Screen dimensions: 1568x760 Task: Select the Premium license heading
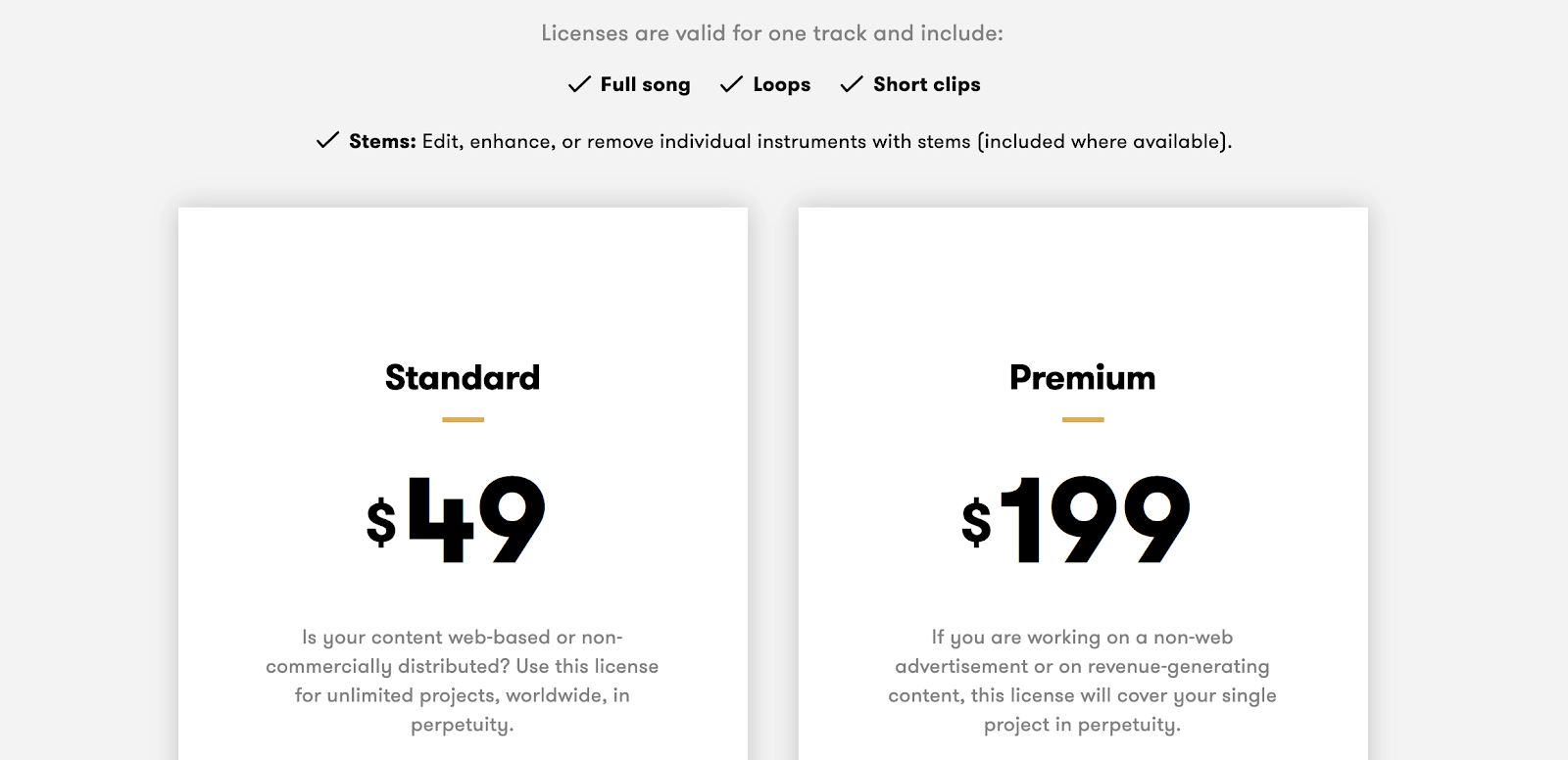(1083, 377)
